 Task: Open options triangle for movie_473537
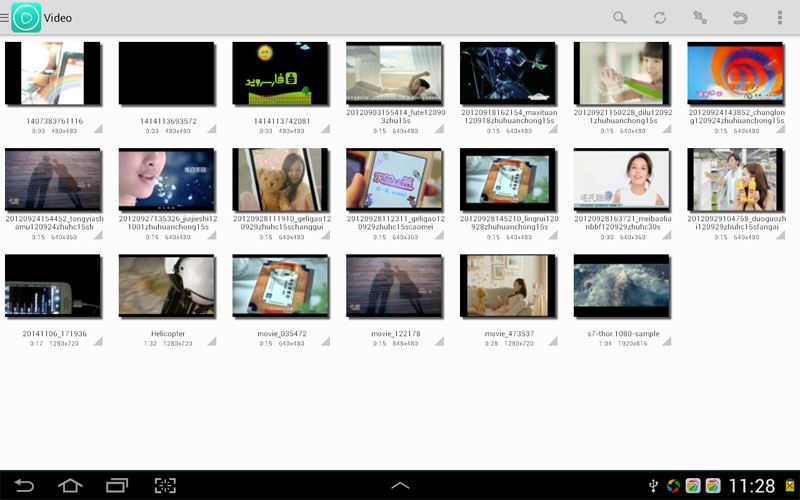coord(554,341)
